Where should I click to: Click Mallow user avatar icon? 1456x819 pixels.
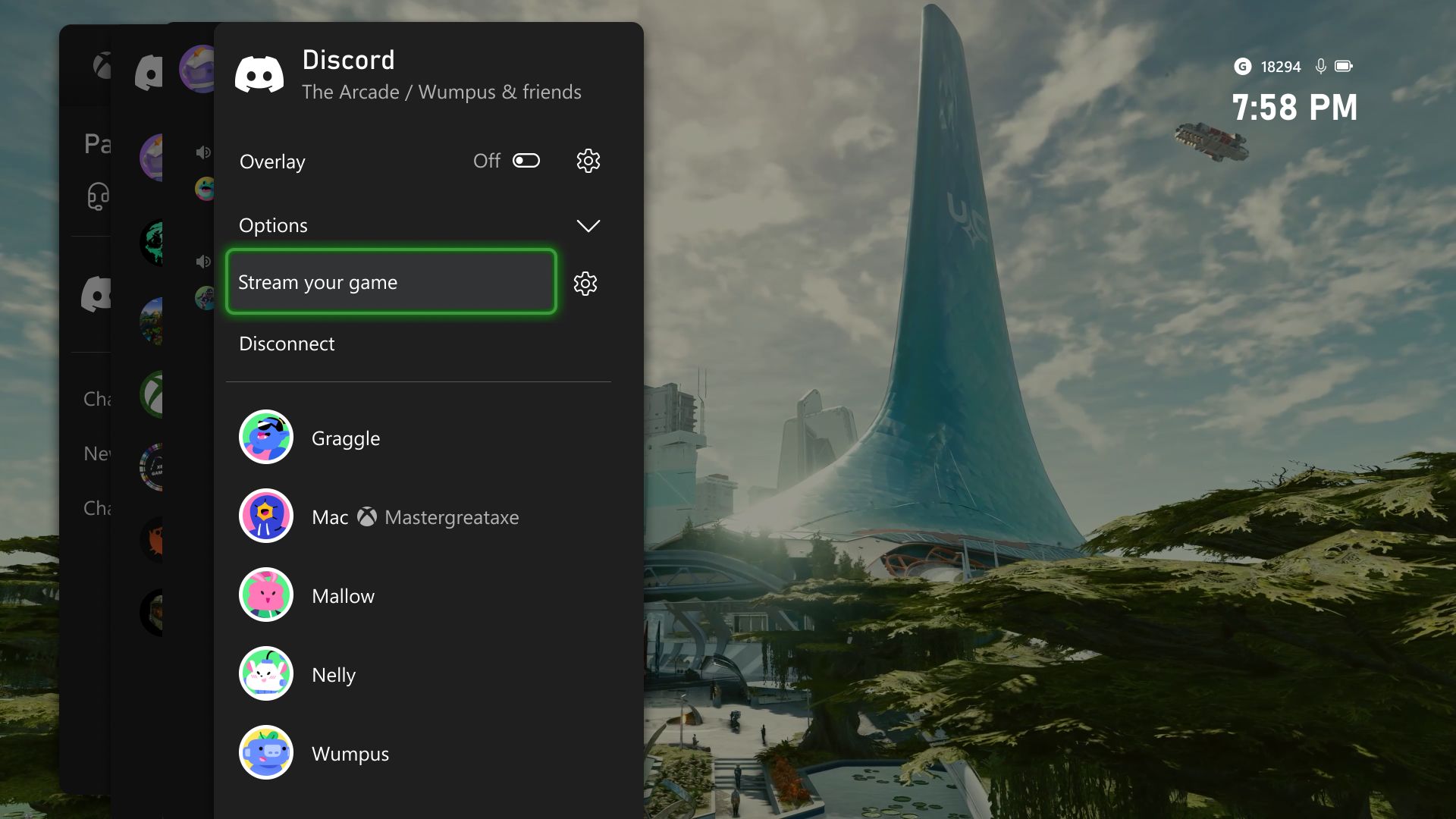coord(265,595)
